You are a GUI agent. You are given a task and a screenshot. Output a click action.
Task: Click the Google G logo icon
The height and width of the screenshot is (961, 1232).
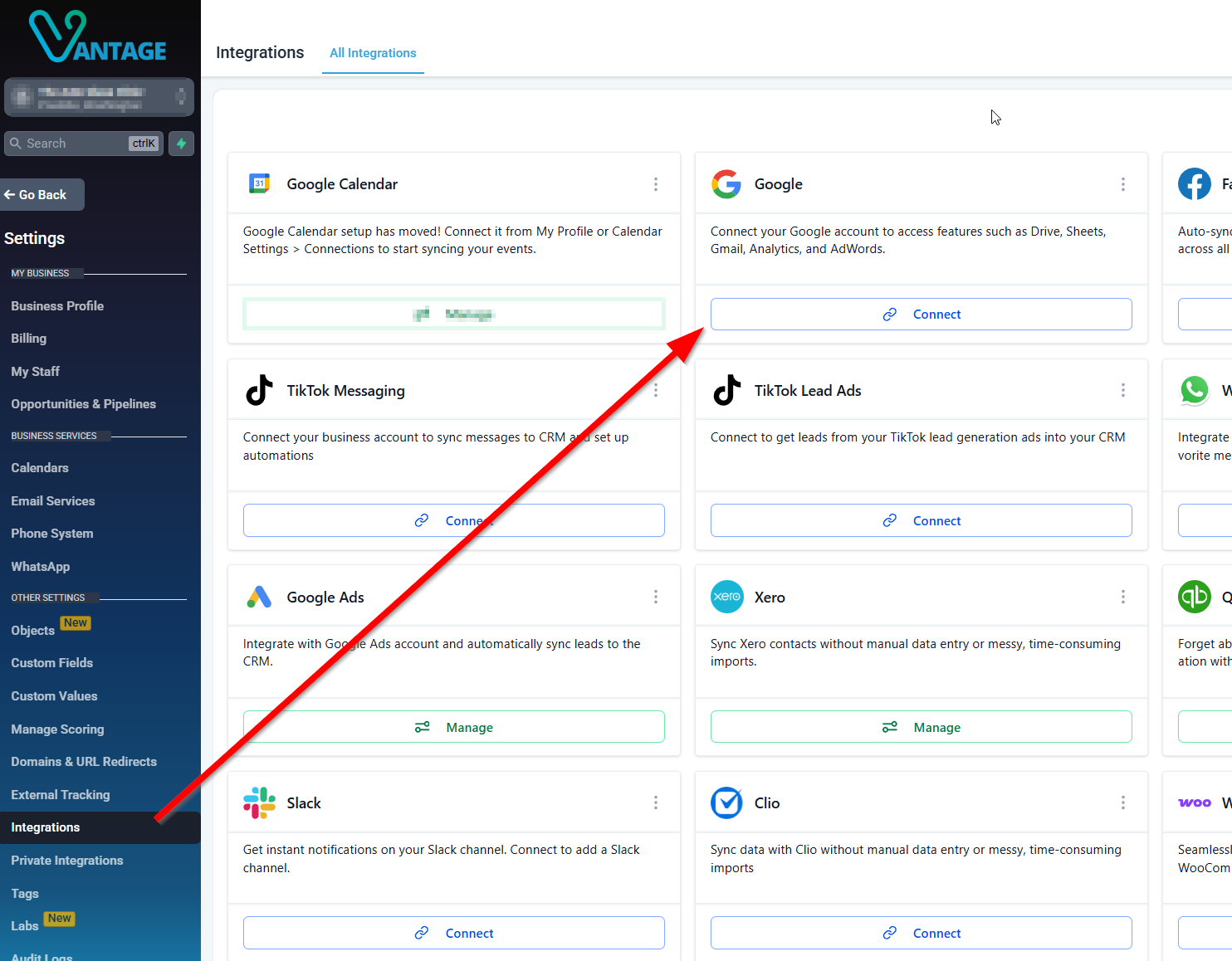(726, 184)
